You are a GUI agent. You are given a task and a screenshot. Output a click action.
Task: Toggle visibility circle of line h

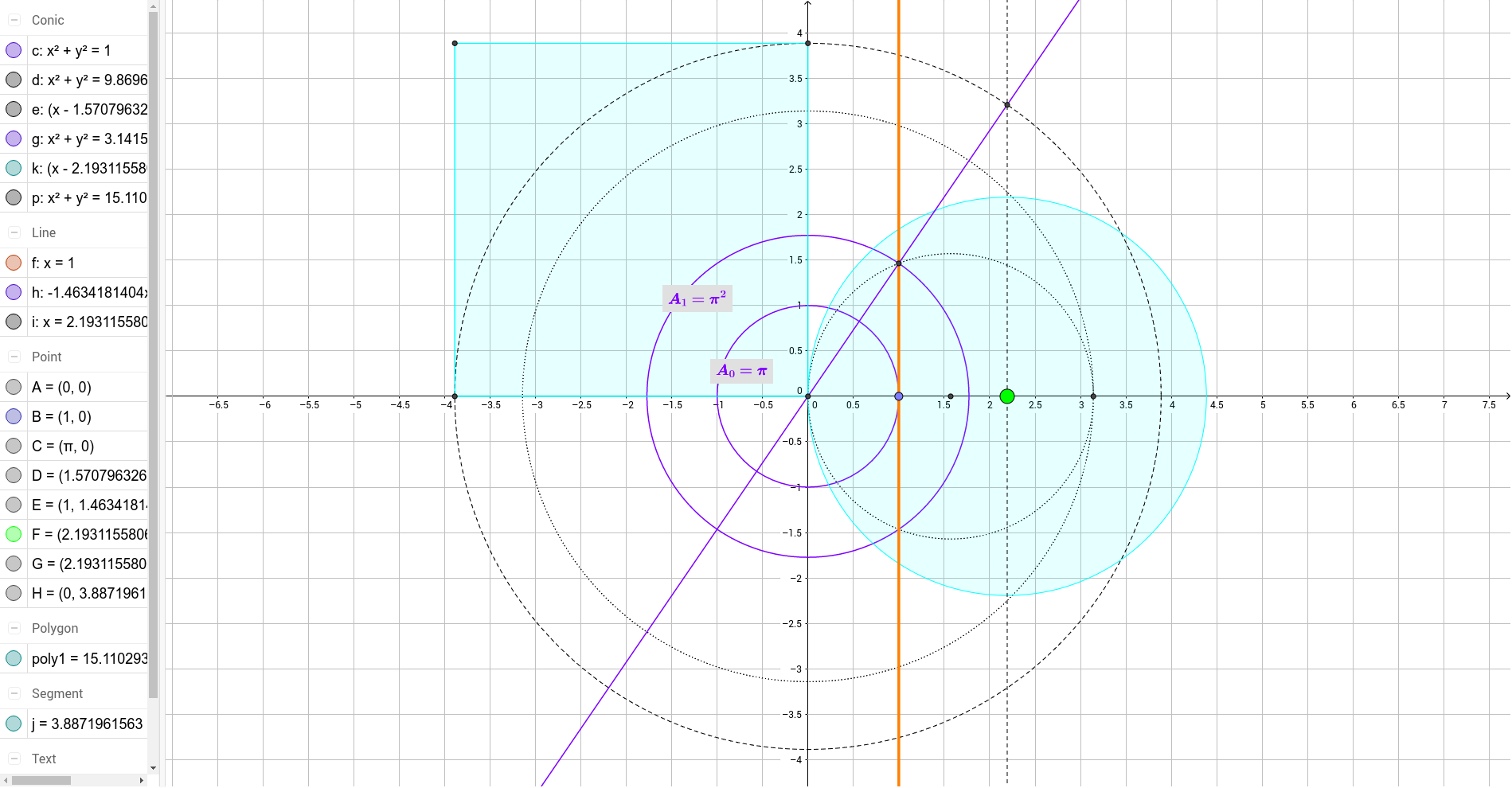point(14,292)
